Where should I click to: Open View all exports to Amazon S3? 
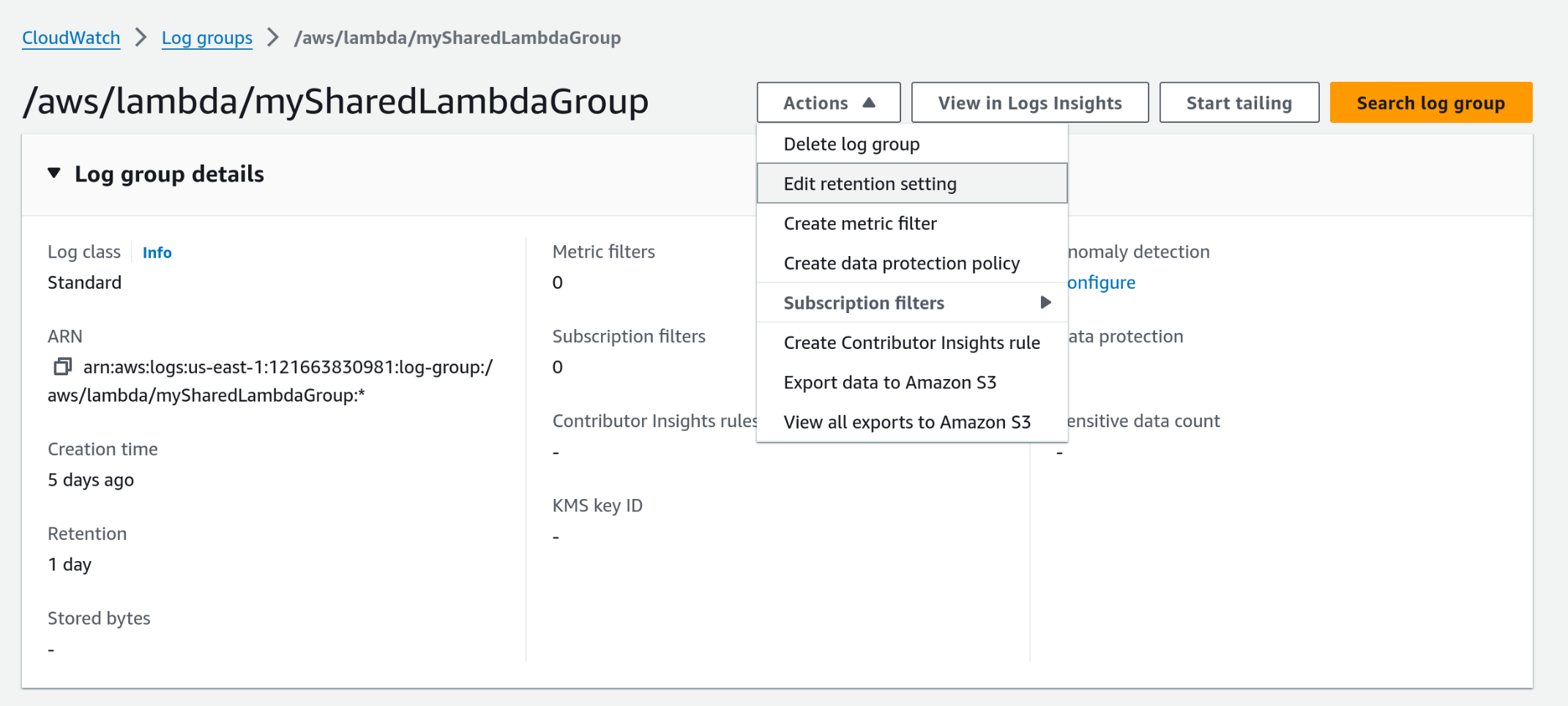(x=906, y=422)
